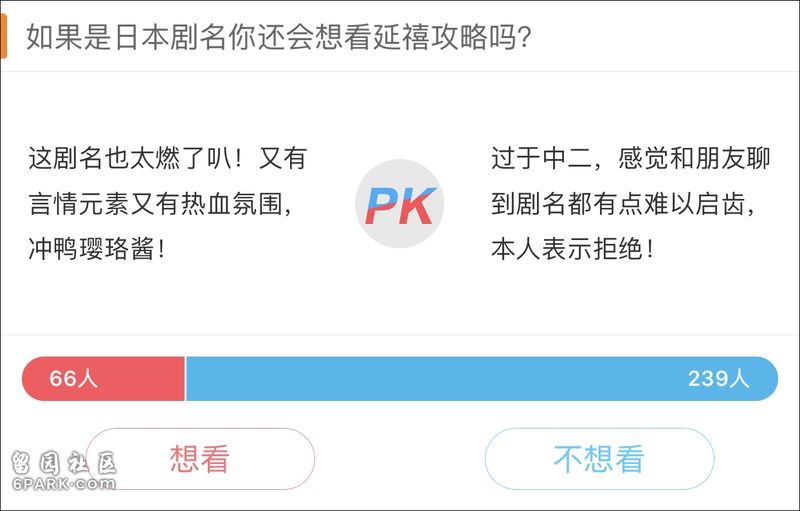This screenshot has width=800, height=511.
Task: Click the line 言情元素又有热血氛围
Action: 160,204
